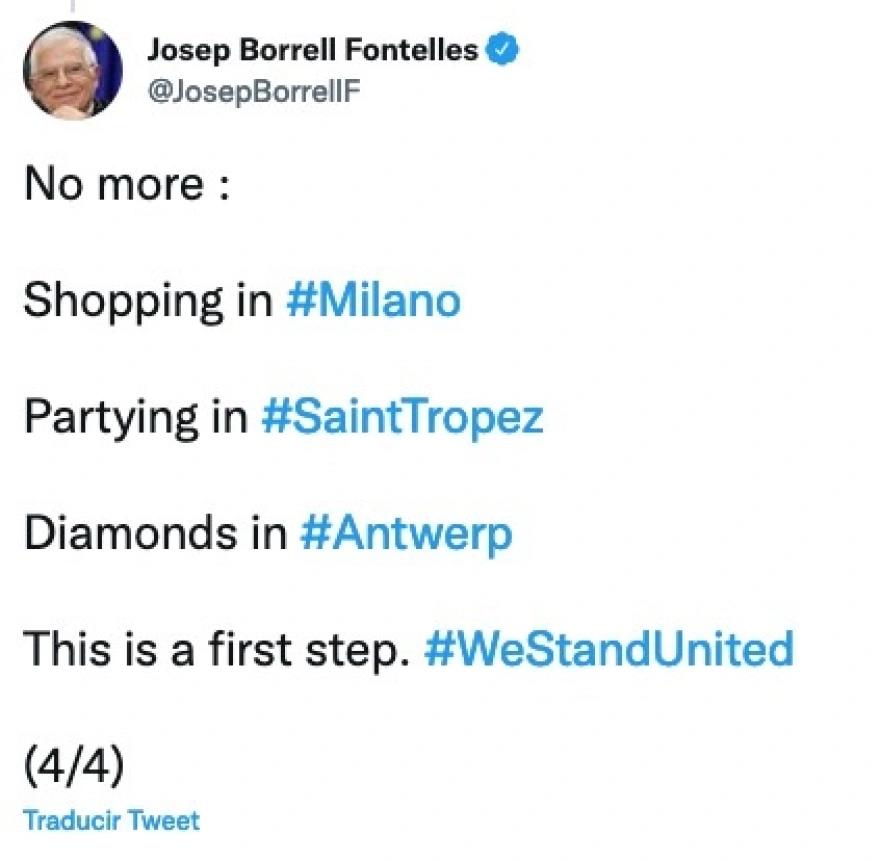
Task: Follow the #Antwerp hashtag link
Action: point(406,533)
